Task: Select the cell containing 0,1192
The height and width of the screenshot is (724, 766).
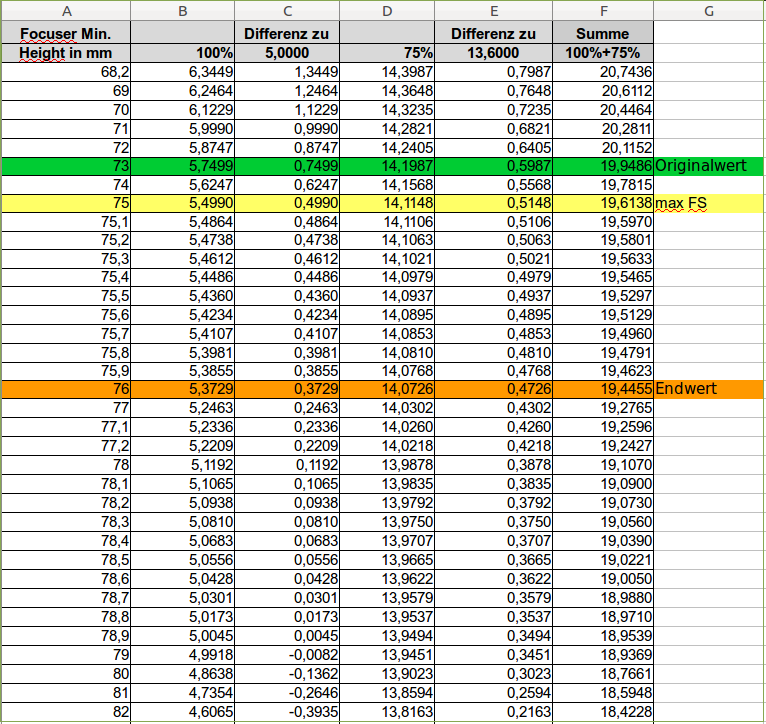Action: pos(287,465)
